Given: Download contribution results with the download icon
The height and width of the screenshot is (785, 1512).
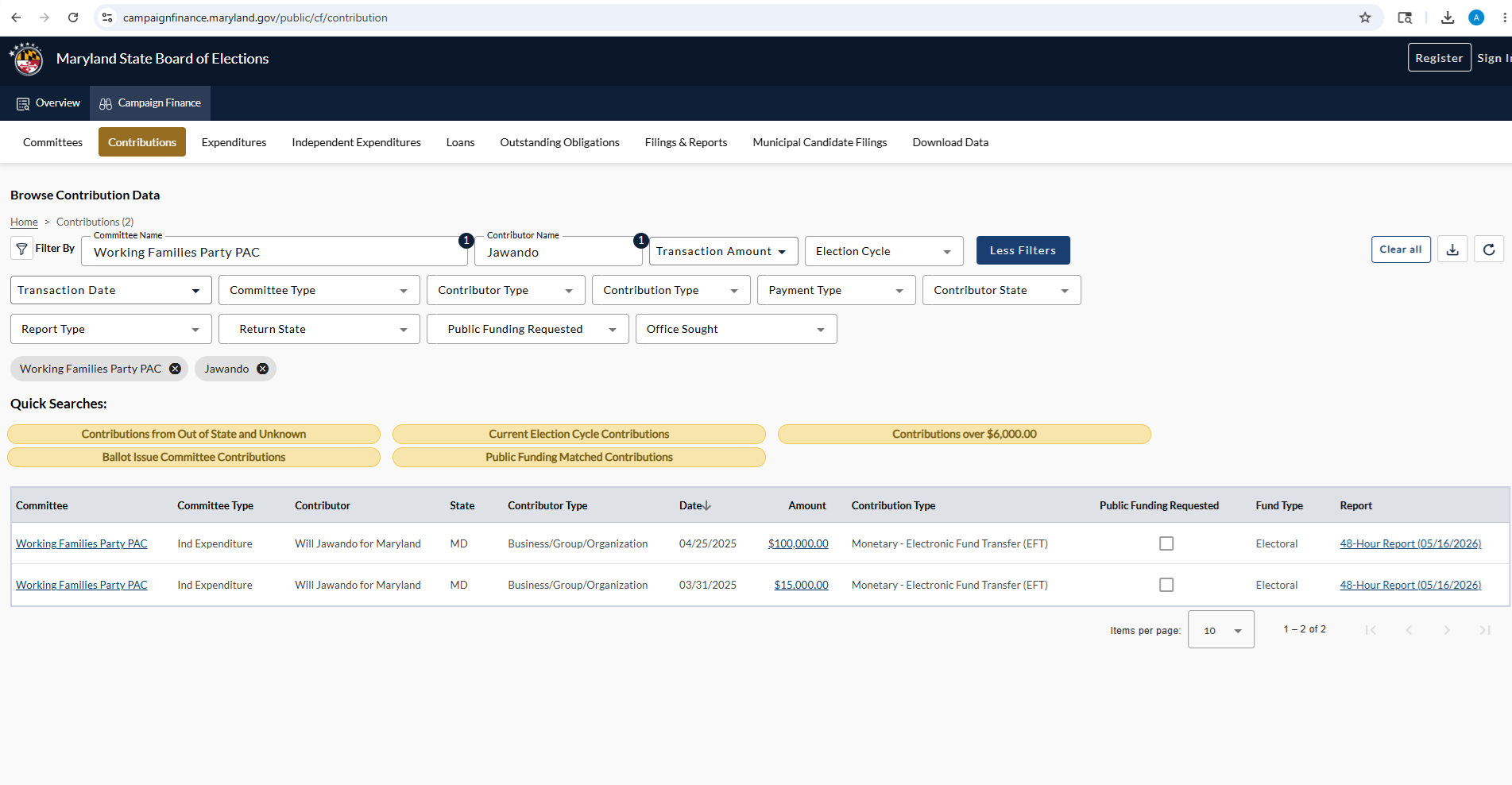Looking at the screenshot, I should pyautogui.click(x=1452, y=249).
